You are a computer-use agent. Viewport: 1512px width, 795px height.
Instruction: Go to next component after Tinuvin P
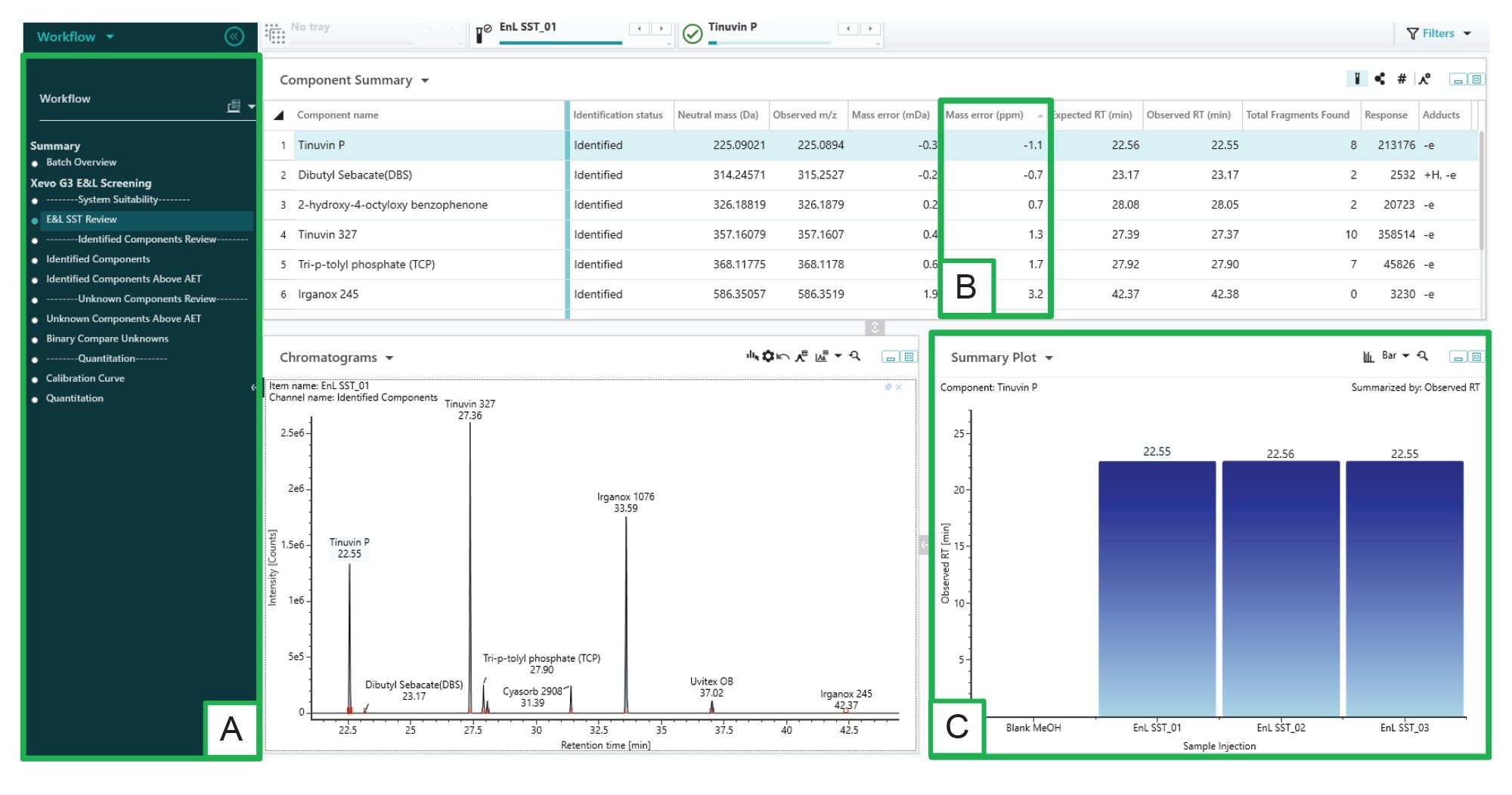point(870,29)
